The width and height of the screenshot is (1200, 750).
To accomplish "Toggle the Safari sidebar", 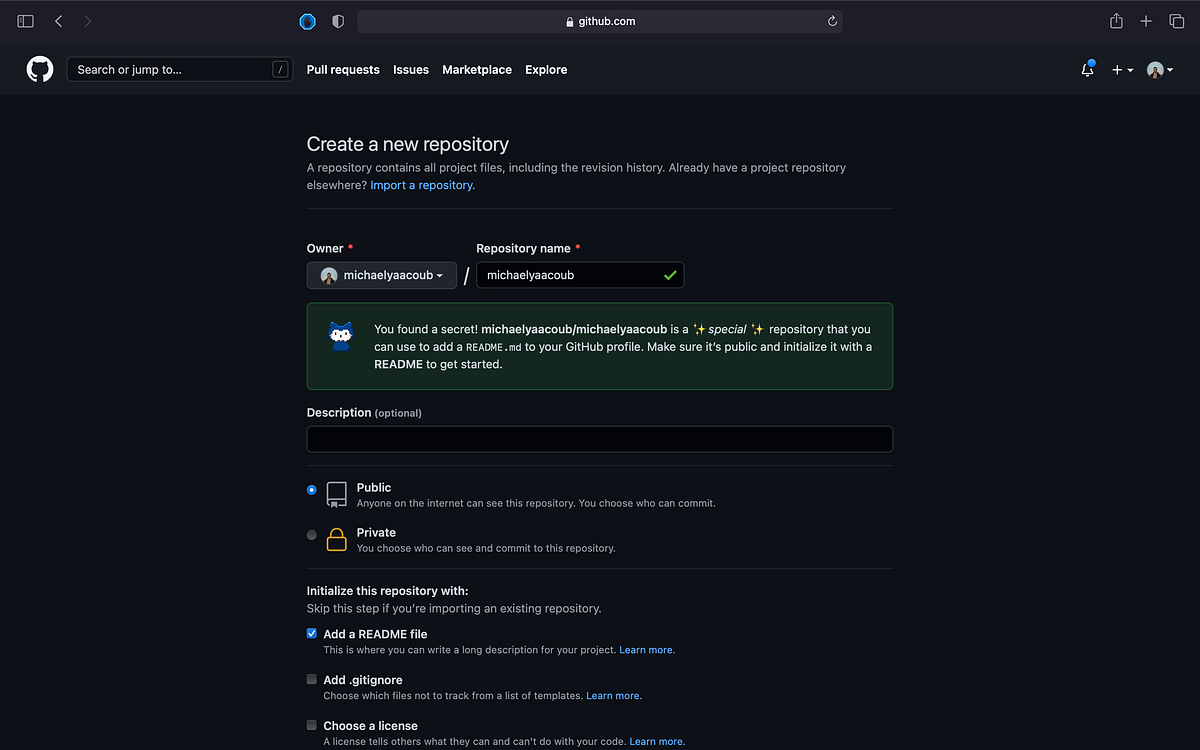I will click(x=24, y=20).
